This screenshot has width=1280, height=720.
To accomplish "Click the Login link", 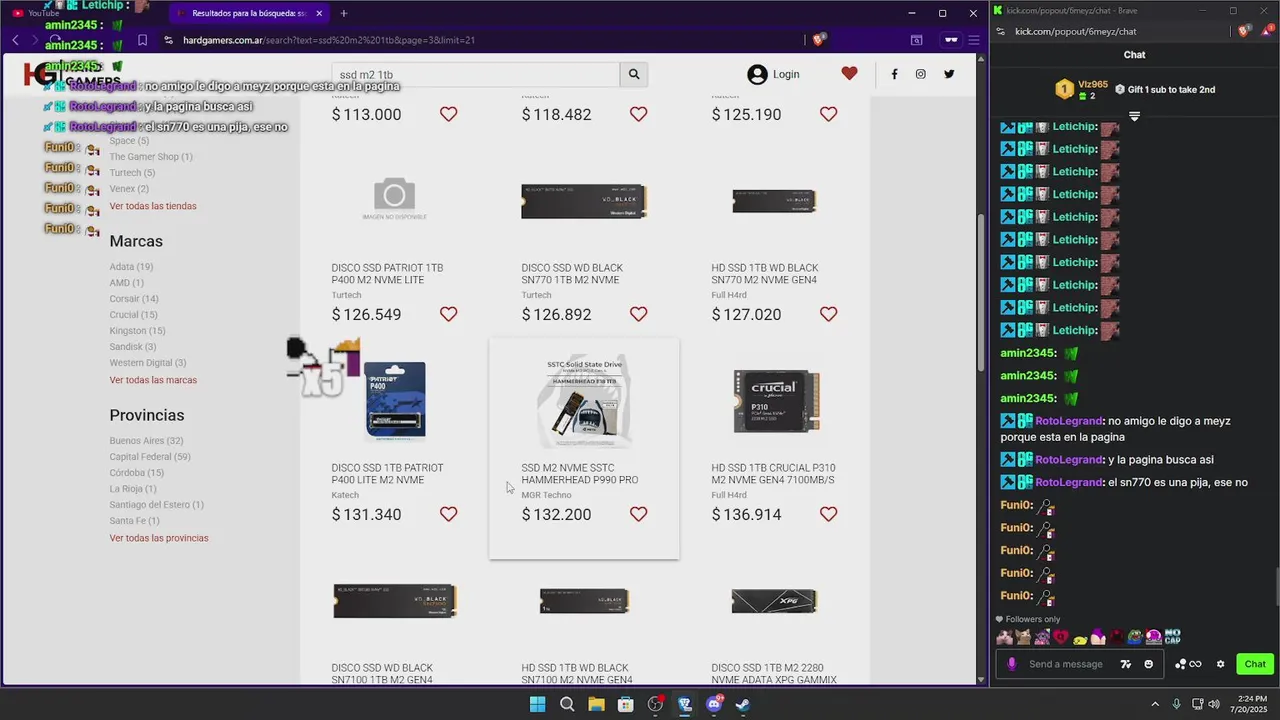I will pos(773,74).
